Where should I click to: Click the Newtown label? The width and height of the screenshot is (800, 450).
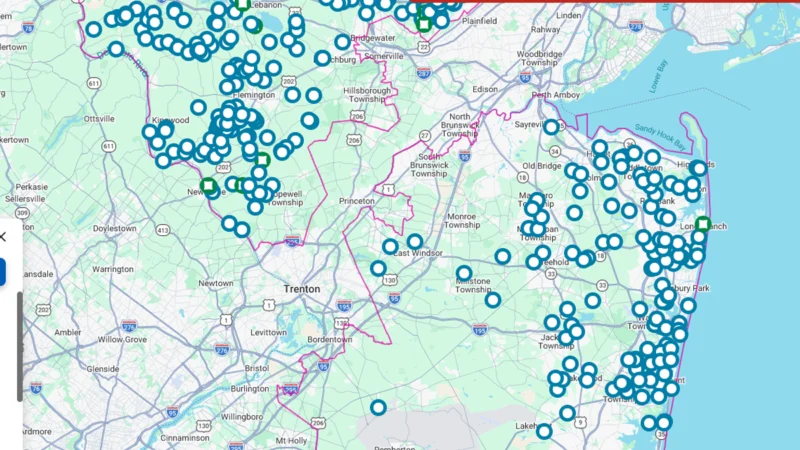[216, 283]
